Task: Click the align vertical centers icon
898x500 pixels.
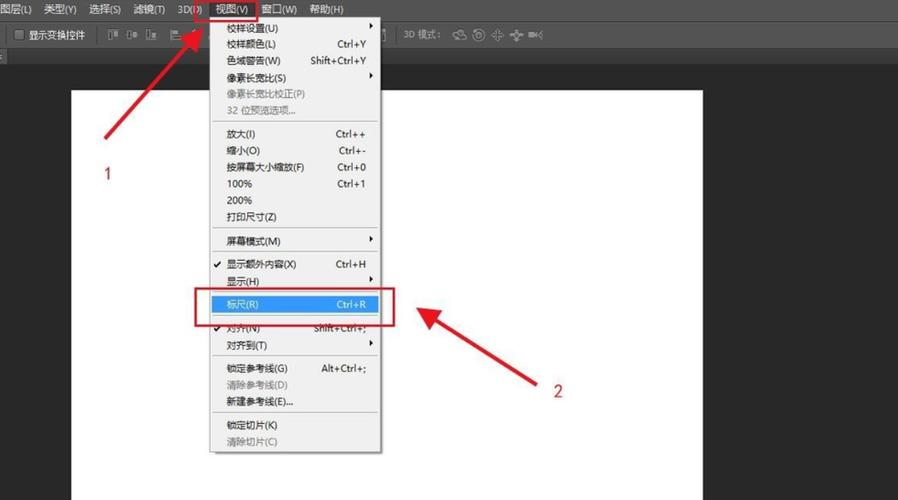Action: click(x=132, y=35)
